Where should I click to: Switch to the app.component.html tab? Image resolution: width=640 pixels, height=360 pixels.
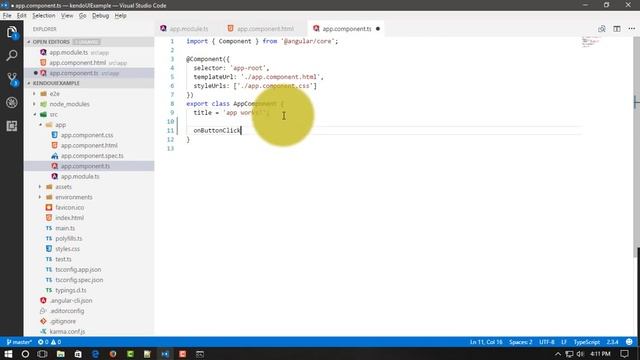265,29
